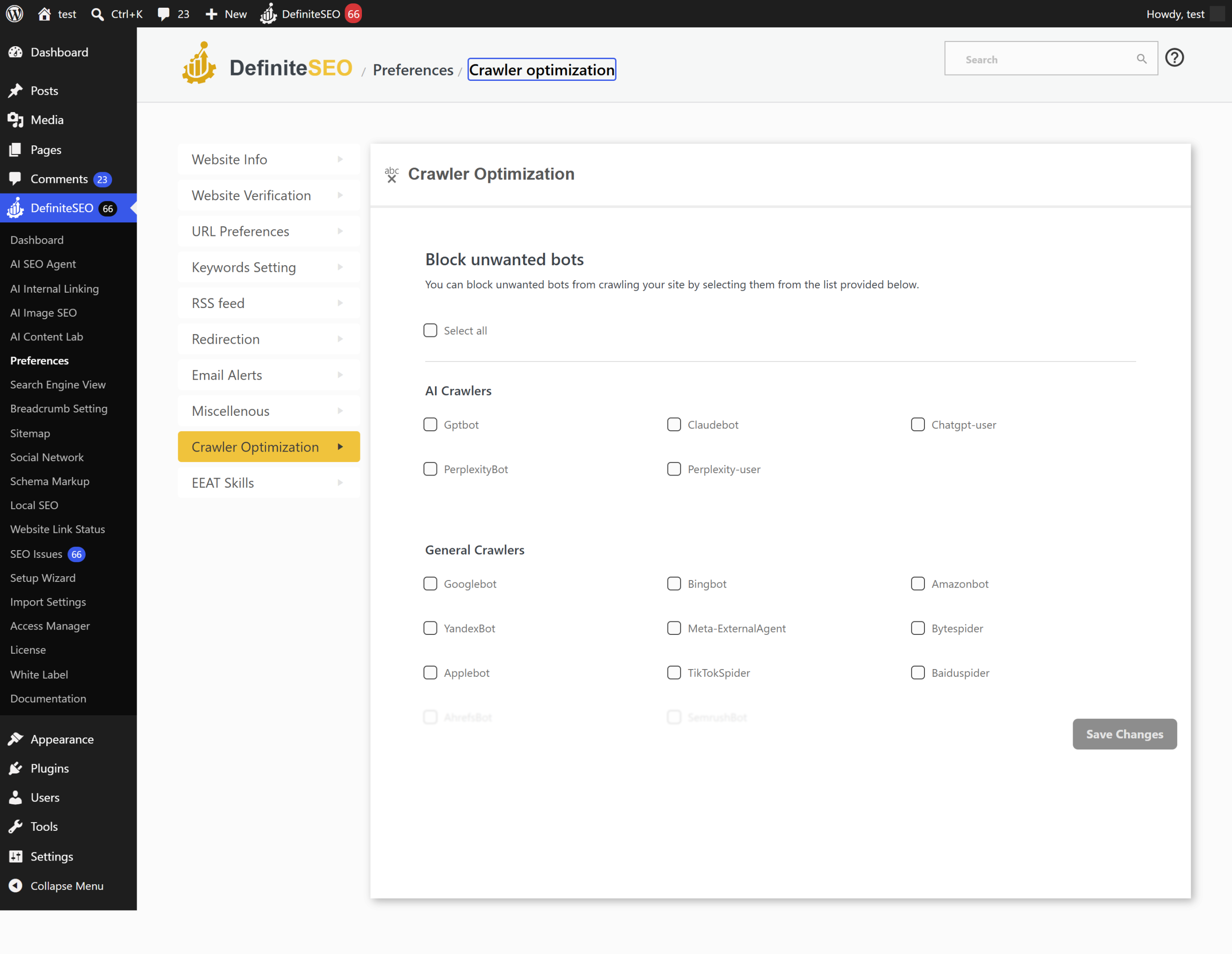Expand the Redirection section arrow
The width and height of the screenshot is (1232, 954).
click(x=340, y=339)
